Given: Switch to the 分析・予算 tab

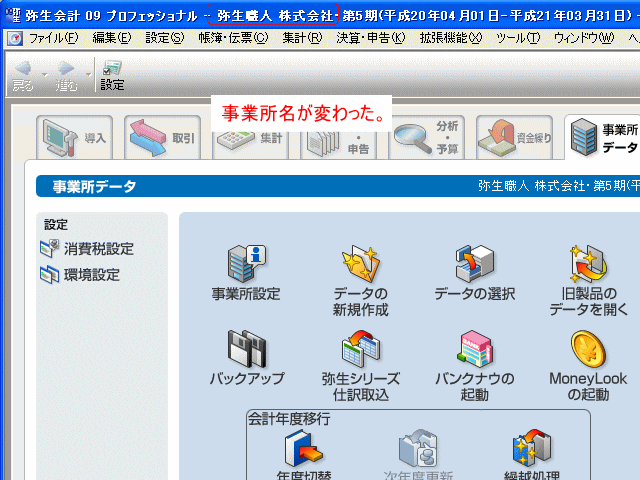Looking at the screenshot, I should click(427, 138).
